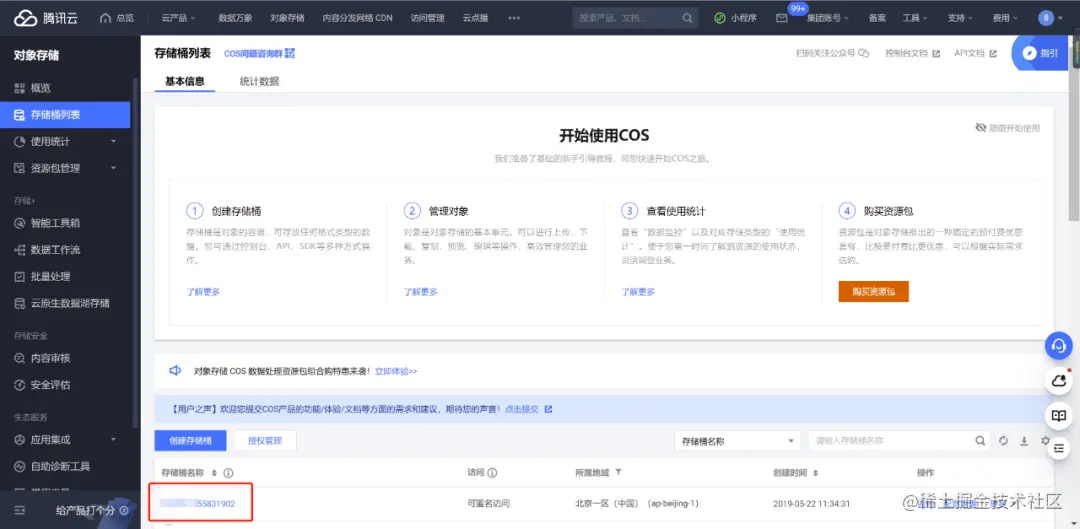Open 总览 home overview in the top bar
Image resolution: width=1080 pixels, height=529 pixels.
117,19
